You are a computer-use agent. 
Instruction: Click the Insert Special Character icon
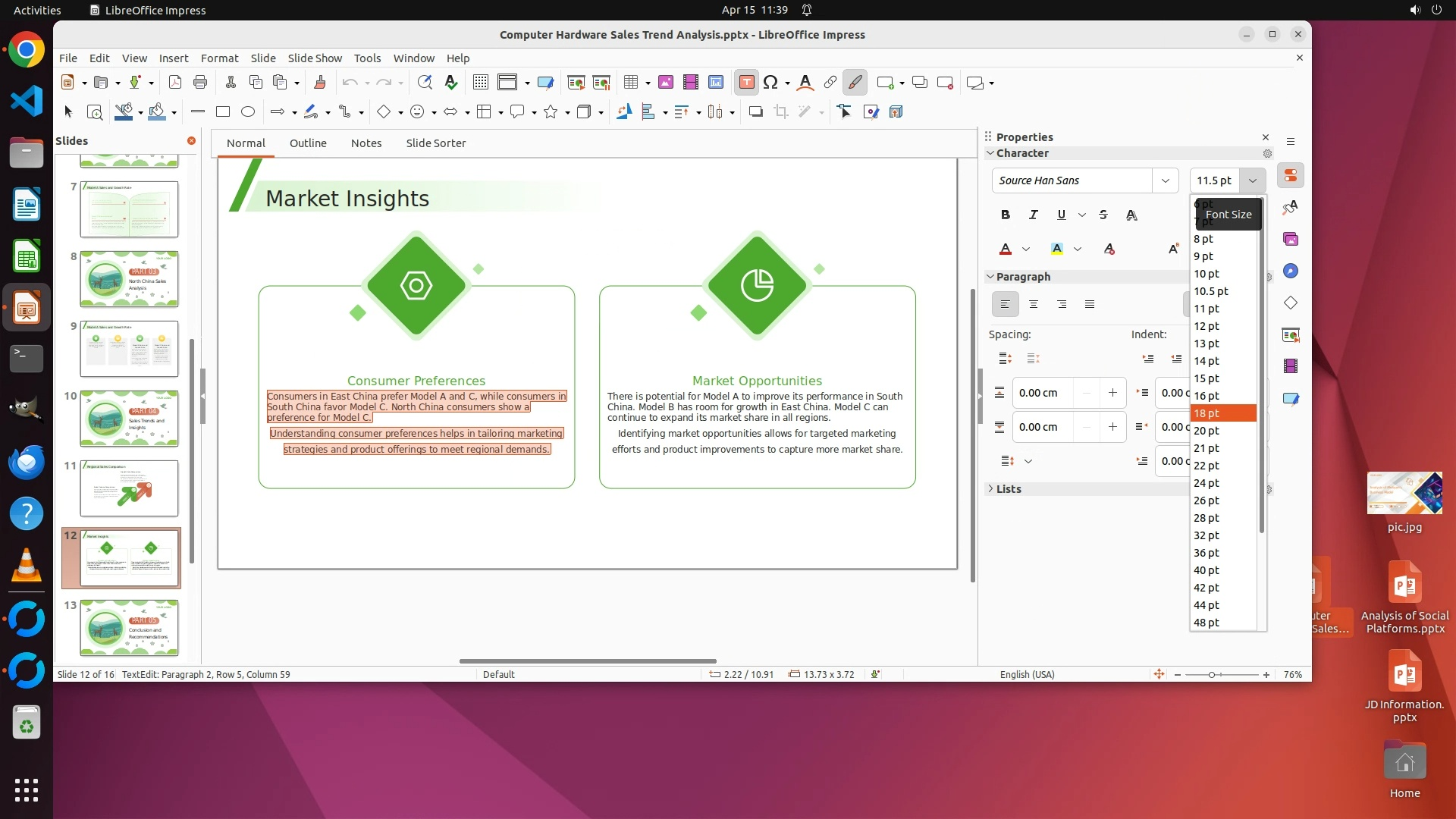coord(770,83)
